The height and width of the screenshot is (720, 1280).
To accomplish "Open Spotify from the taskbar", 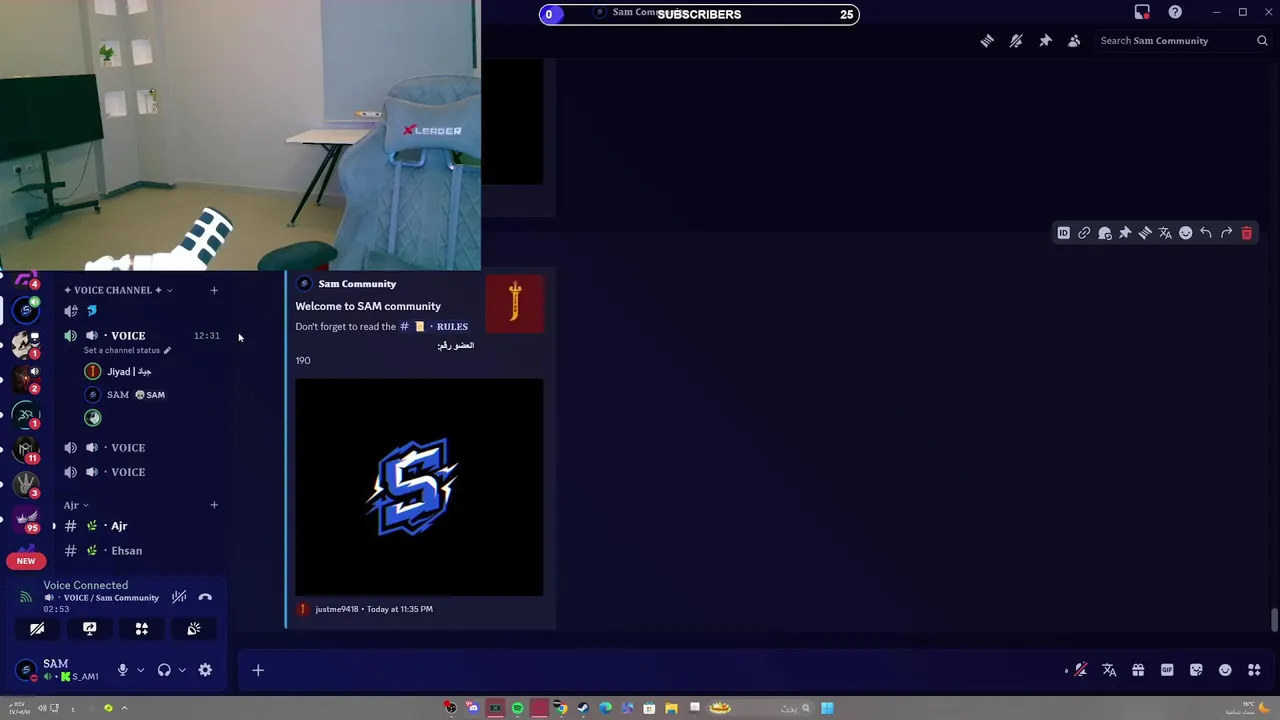I will tap(517, 708).
